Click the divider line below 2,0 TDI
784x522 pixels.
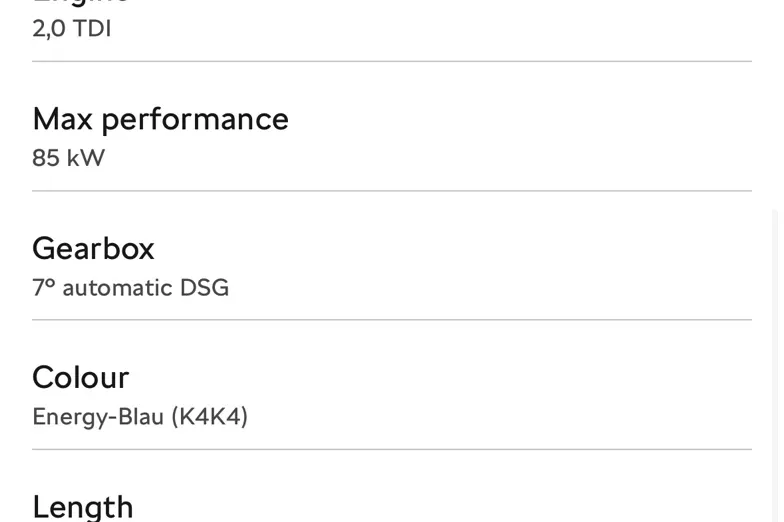(391, 61)
